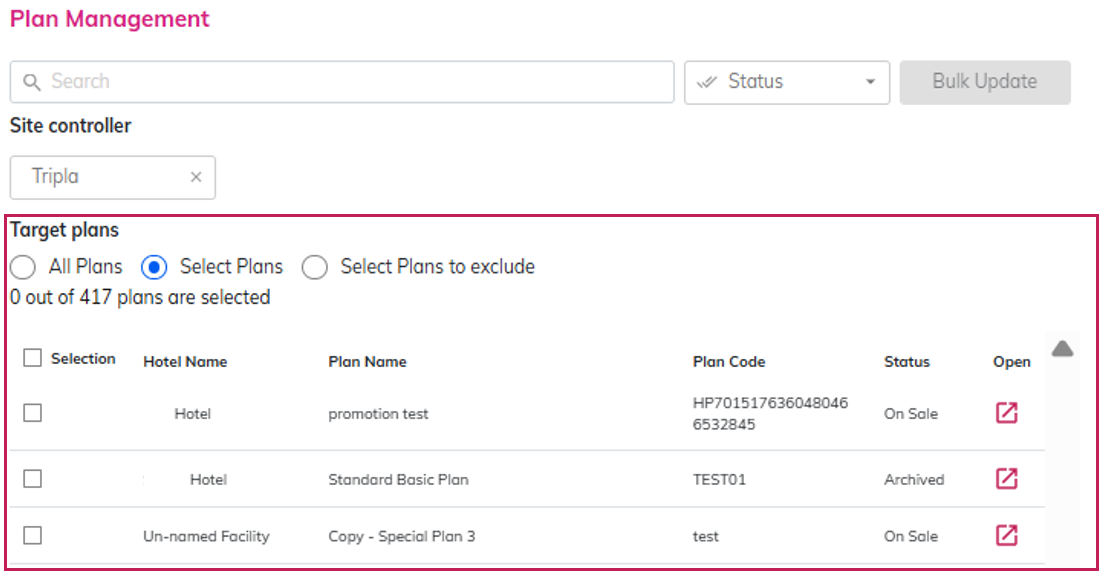Click the scroll up arrow in plan list
This screenshot has width=1108, height=579.
(x=1062, y=348)
